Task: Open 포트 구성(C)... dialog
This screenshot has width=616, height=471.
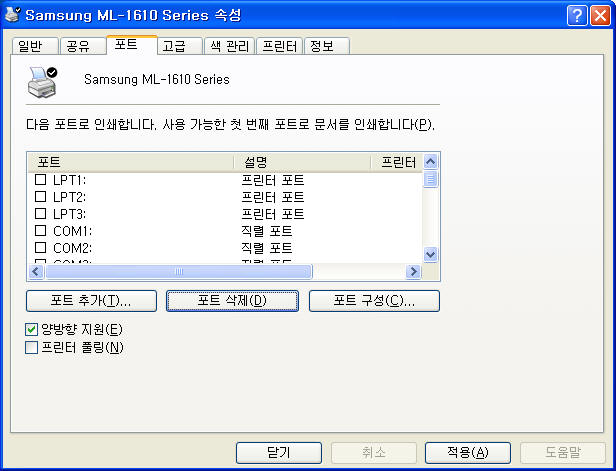Action: 374,301
